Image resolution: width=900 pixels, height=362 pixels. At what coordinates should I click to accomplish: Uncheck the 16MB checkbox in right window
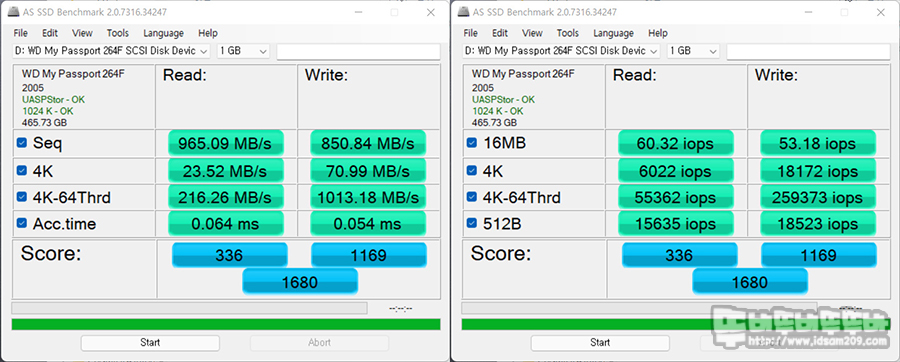coord(472,144)
